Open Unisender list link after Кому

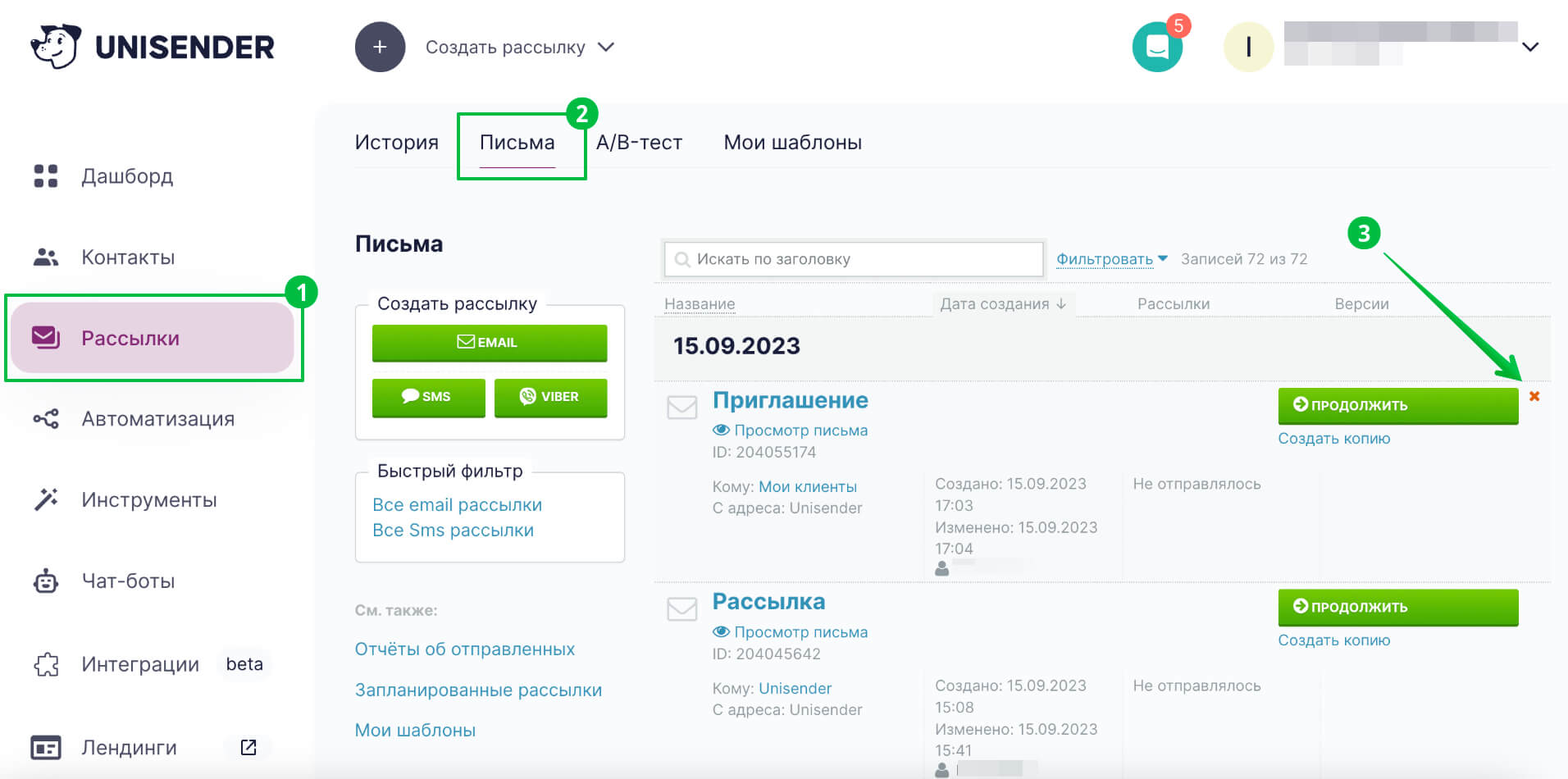click(x=795, y=689)
